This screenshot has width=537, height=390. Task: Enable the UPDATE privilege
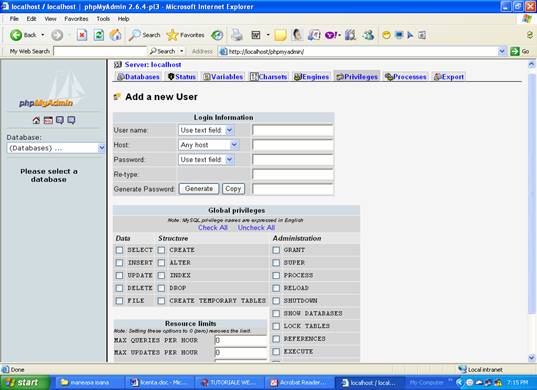(x=119, y=276)
